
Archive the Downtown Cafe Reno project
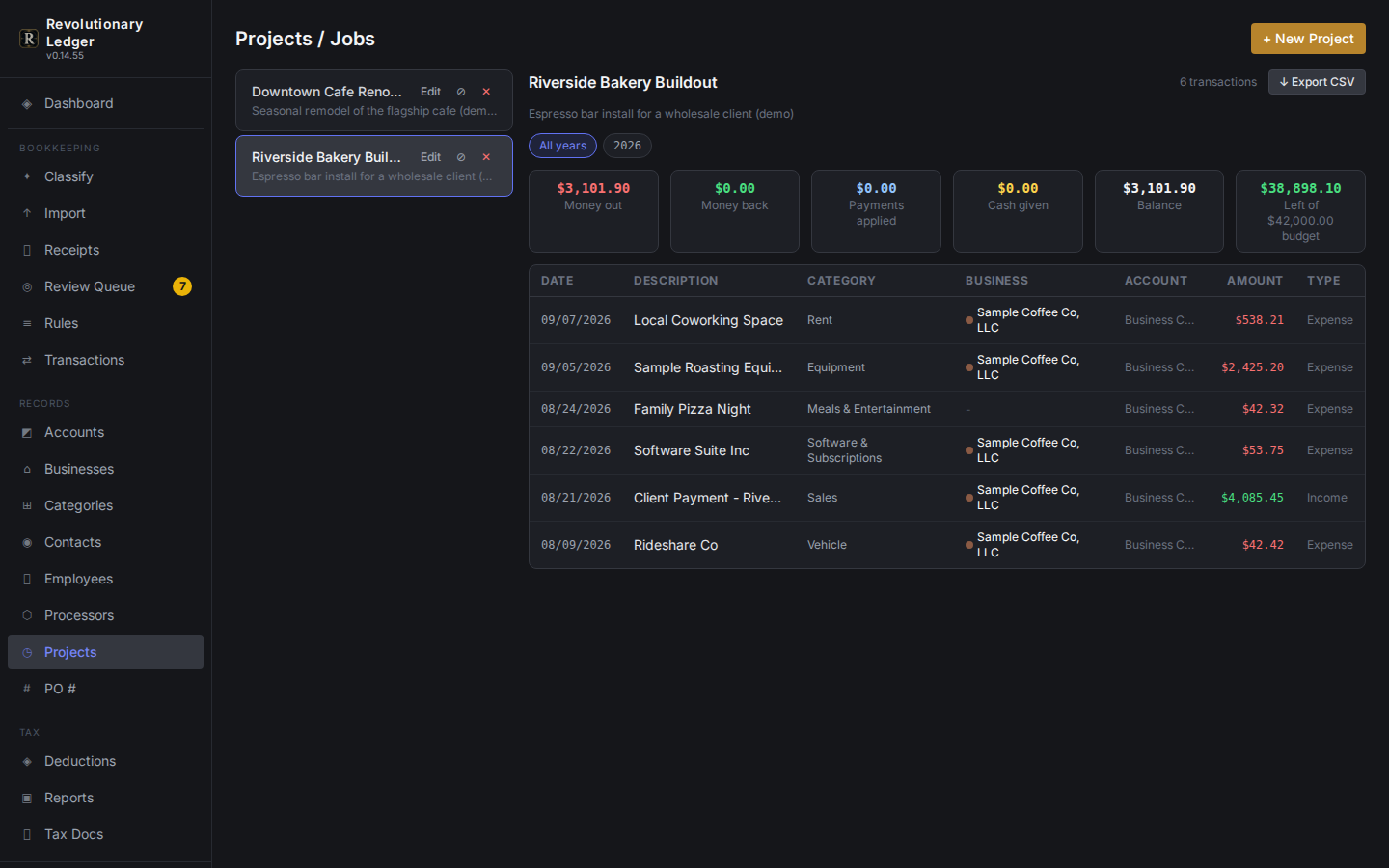(x=461, y=92)
